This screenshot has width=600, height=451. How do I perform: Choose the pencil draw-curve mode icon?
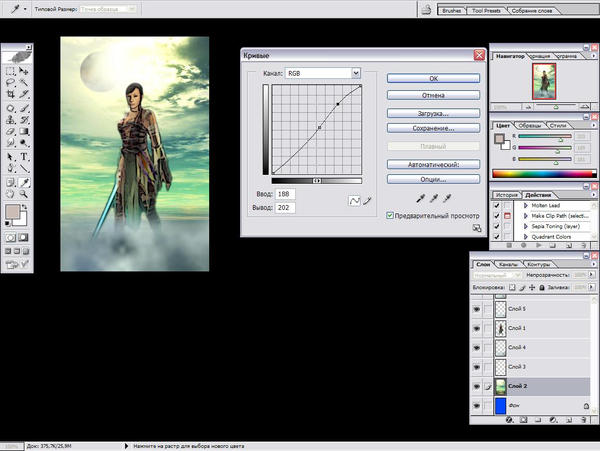[367, 200]
